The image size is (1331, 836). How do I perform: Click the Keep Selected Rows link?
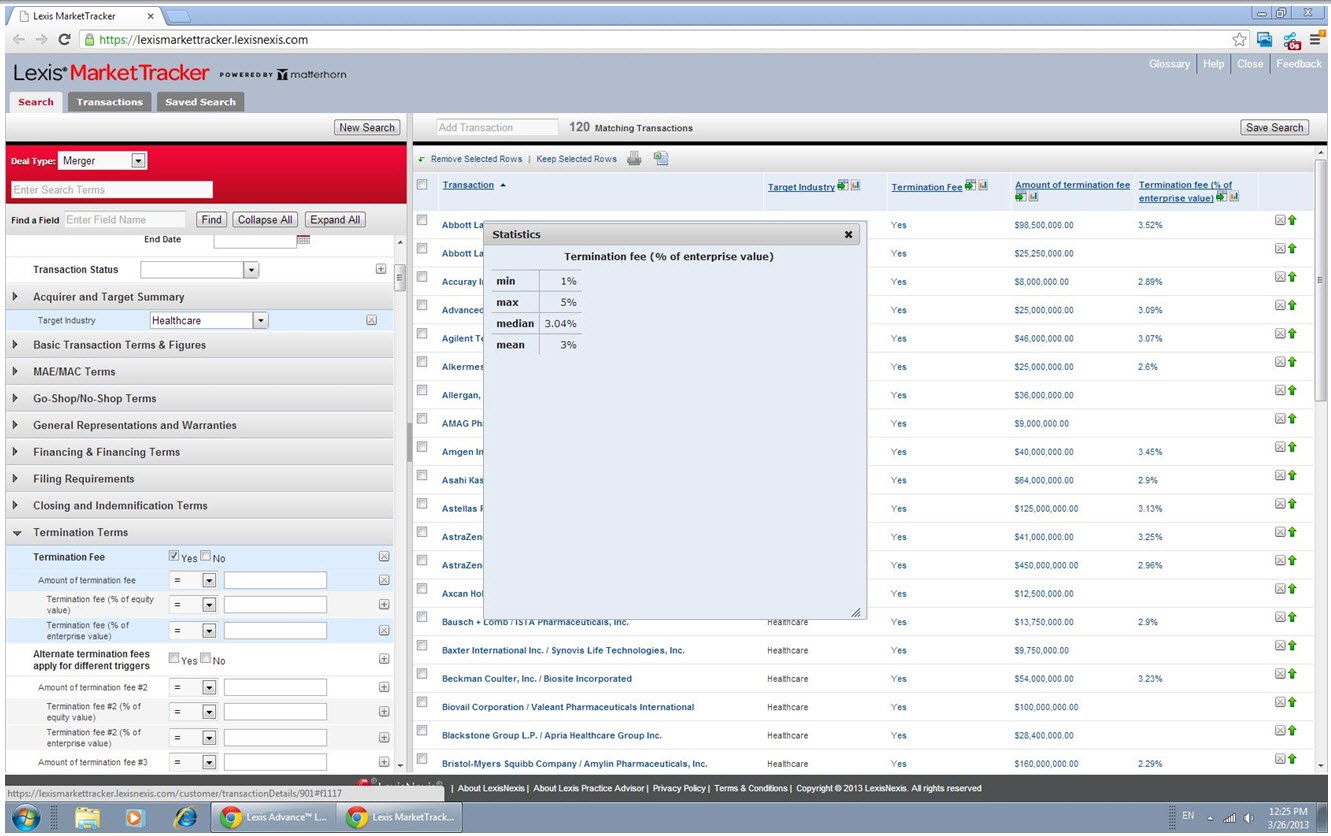pyautogui.click(x=576, y=159)
